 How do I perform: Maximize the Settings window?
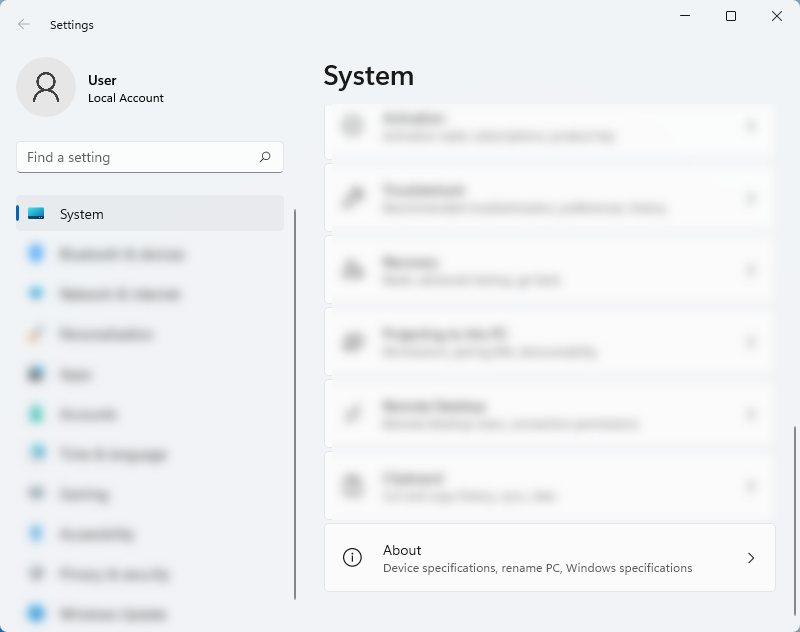tap(731, 16)
